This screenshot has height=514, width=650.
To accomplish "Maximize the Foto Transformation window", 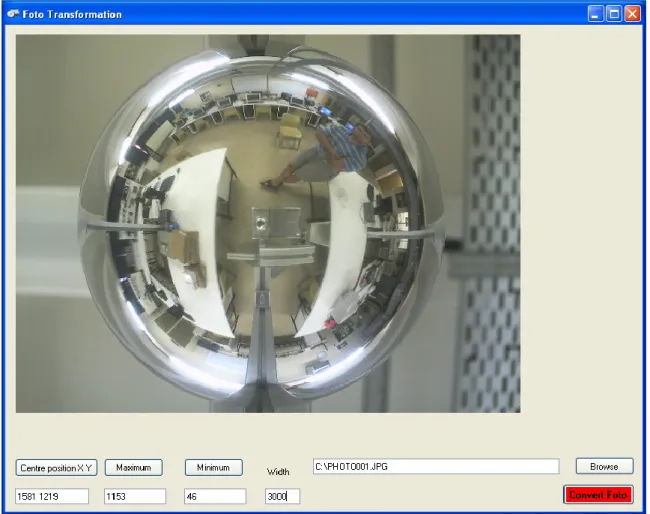I will (x=614, y=14).
